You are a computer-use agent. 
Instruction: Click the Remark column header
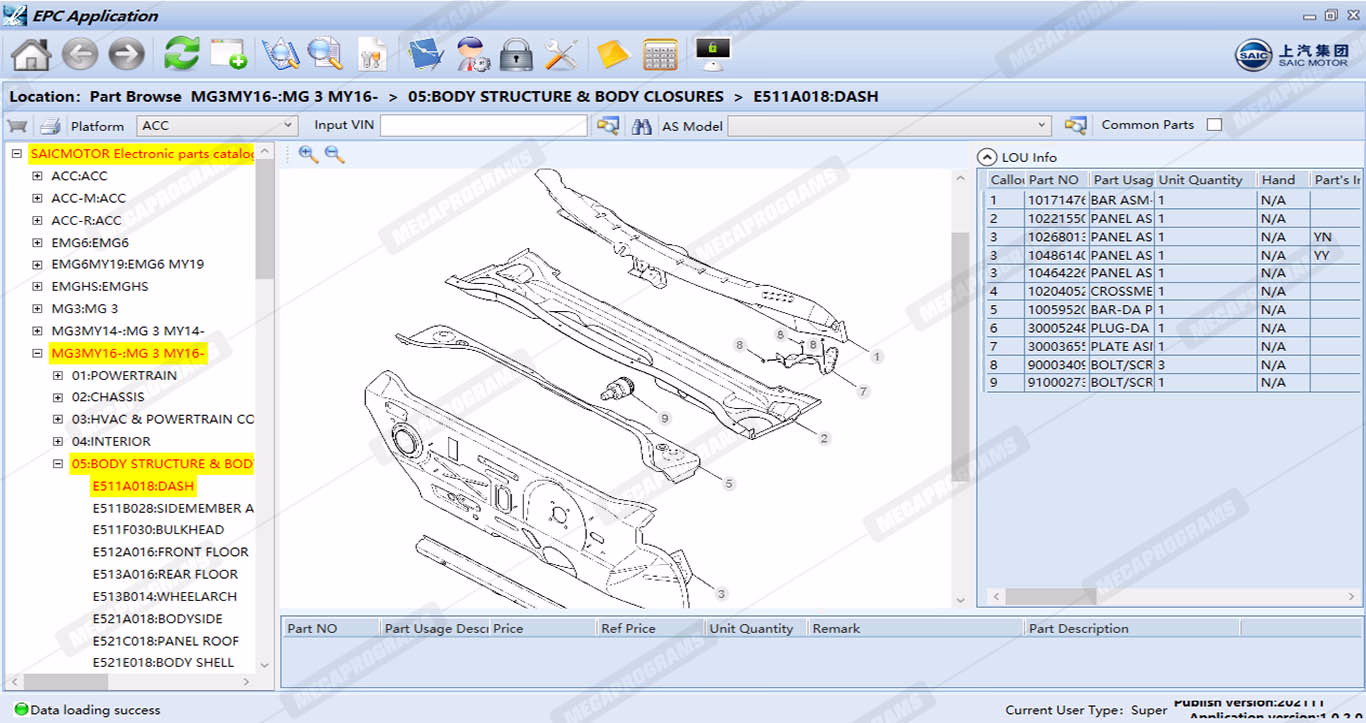coord(915,628)
